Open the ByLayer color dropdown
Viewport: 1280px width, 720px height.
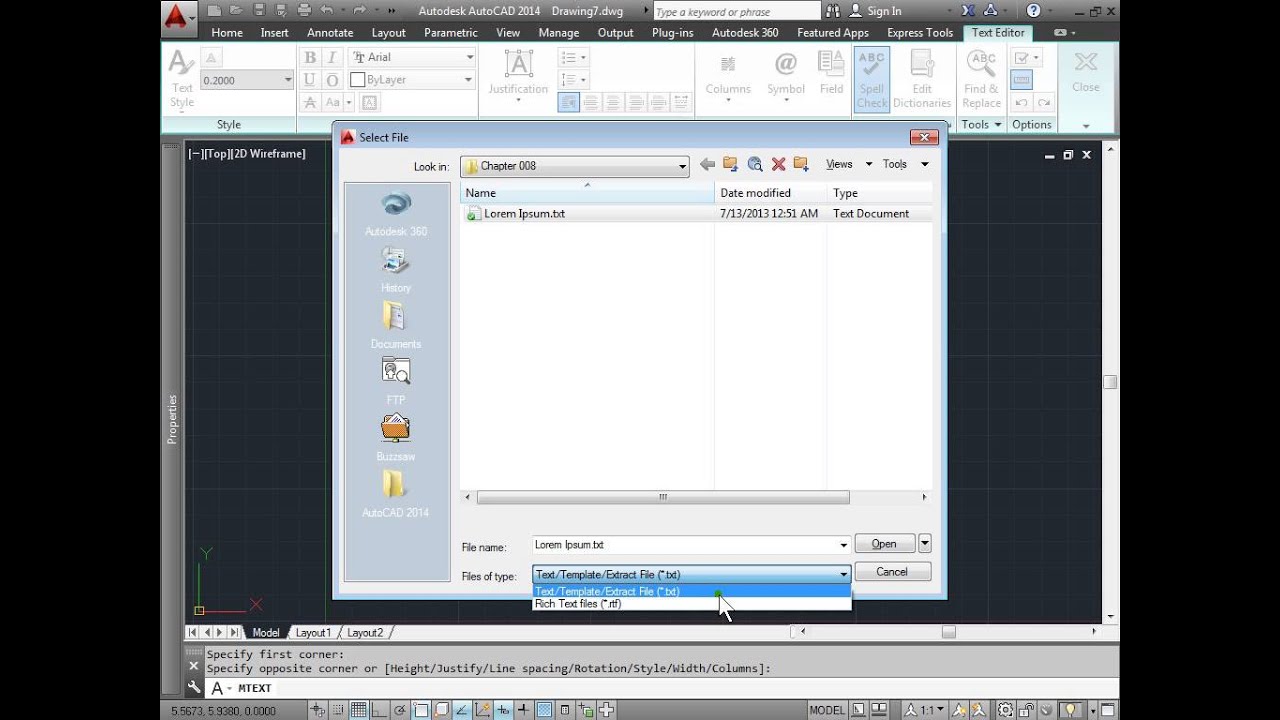[469, 80]
